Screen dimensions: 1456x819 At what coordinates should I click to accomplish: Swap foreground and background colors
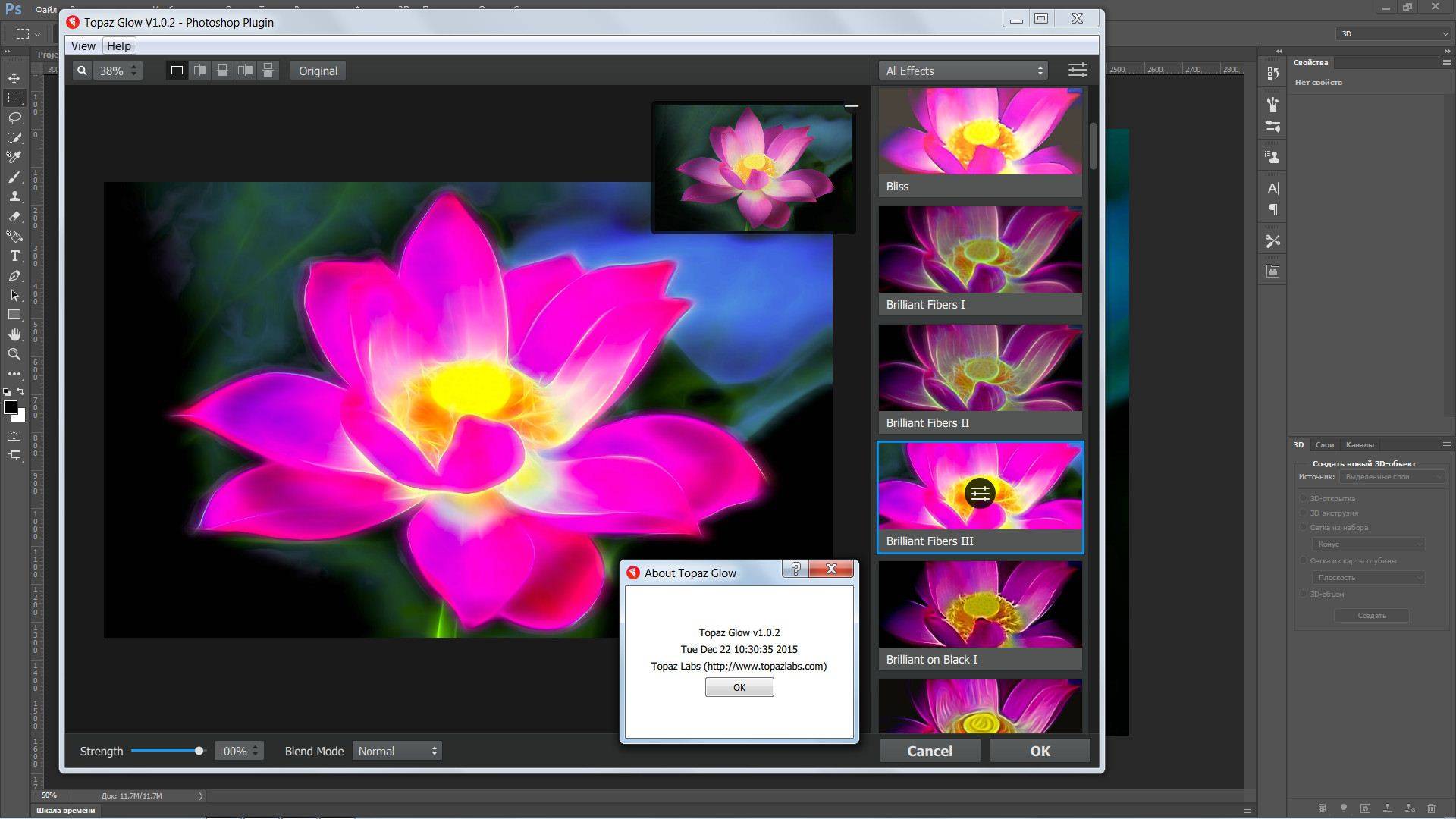click(x=21, y=391)
